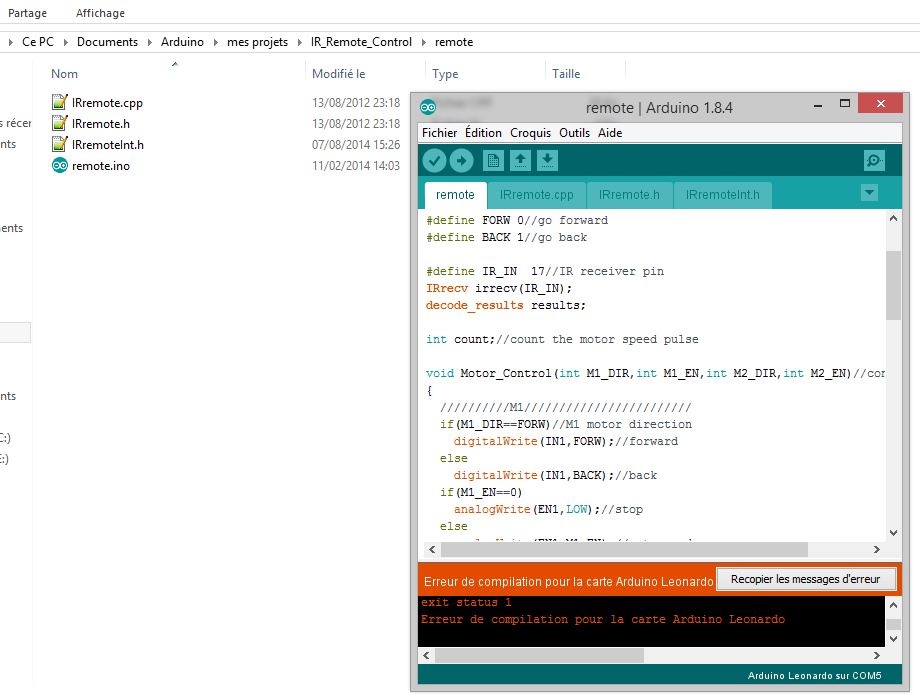Open the Fichier menu

[x=439, y=133]
